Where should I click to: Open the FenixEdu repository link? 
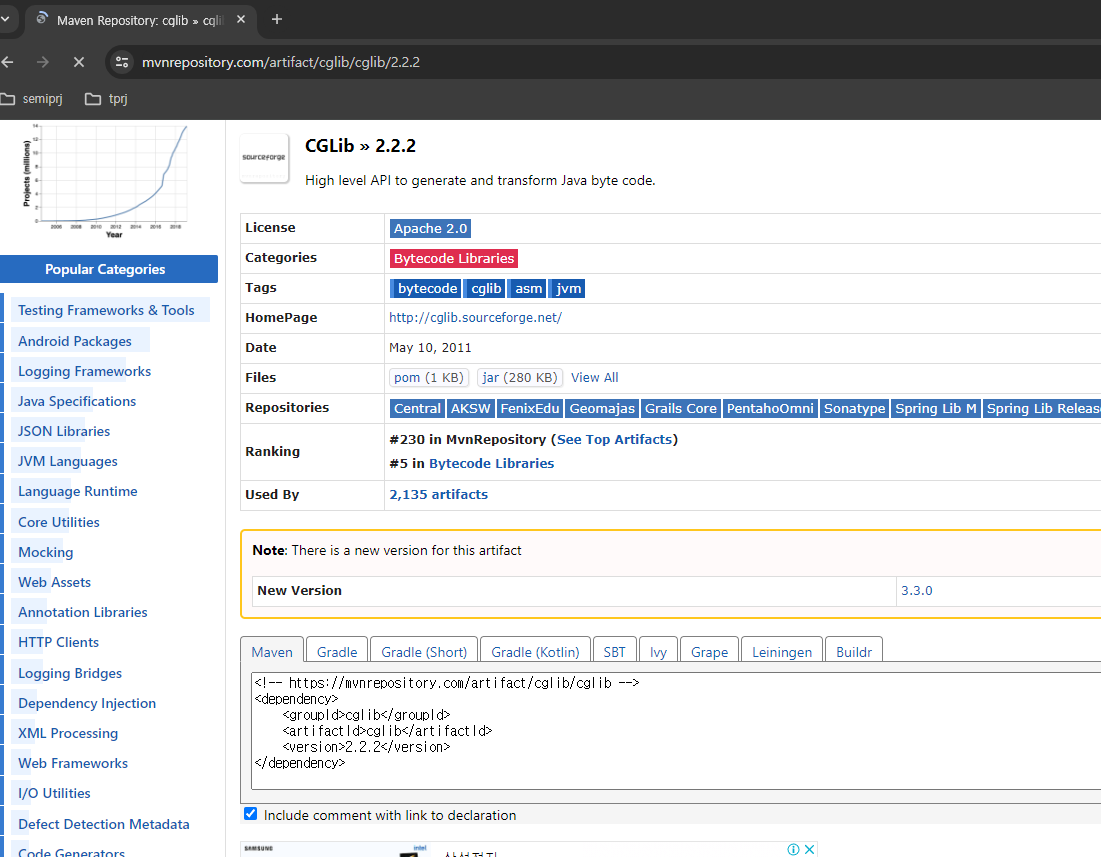pos(529,408)
